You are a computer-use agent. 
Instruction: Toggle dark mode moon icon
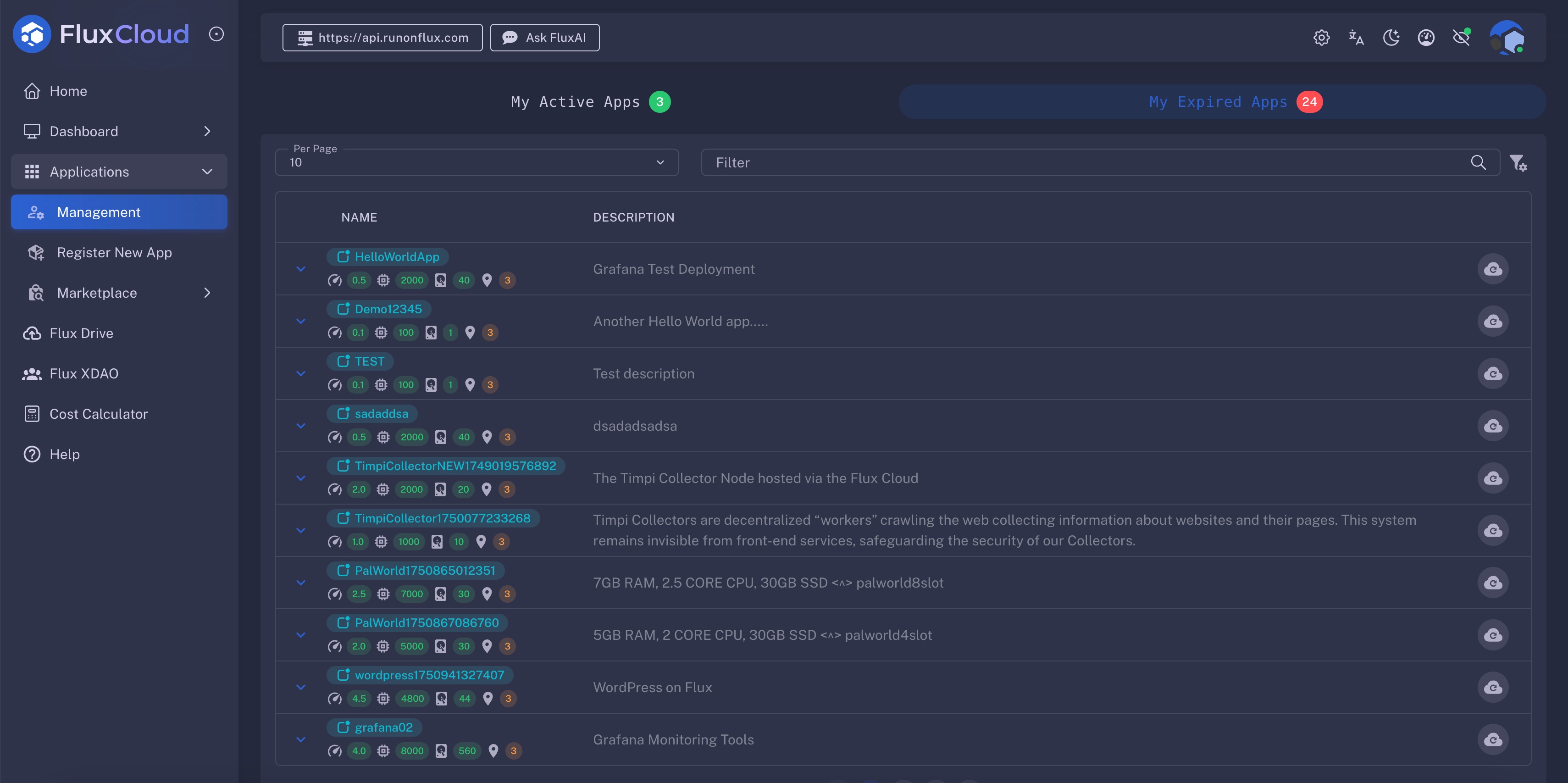tap(1391, 38)
